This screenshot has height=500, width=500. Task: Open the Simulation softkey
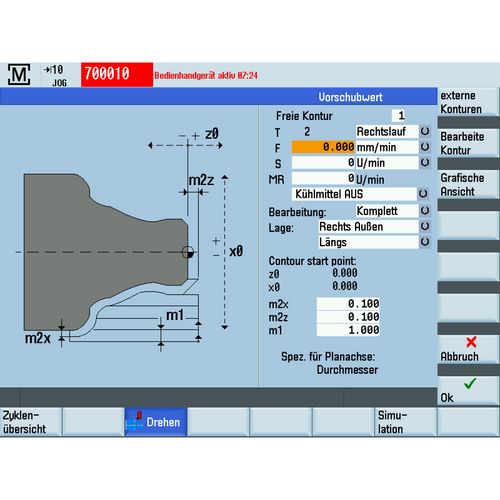pos(405,422)
